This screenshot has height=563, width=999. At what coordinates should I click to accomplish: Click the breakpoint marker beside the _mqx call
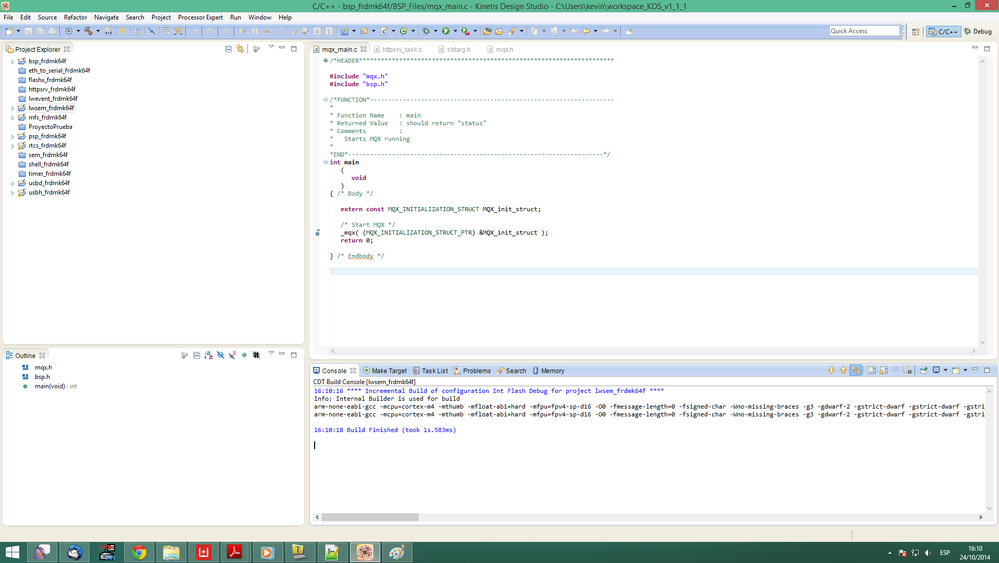(317, 233)
